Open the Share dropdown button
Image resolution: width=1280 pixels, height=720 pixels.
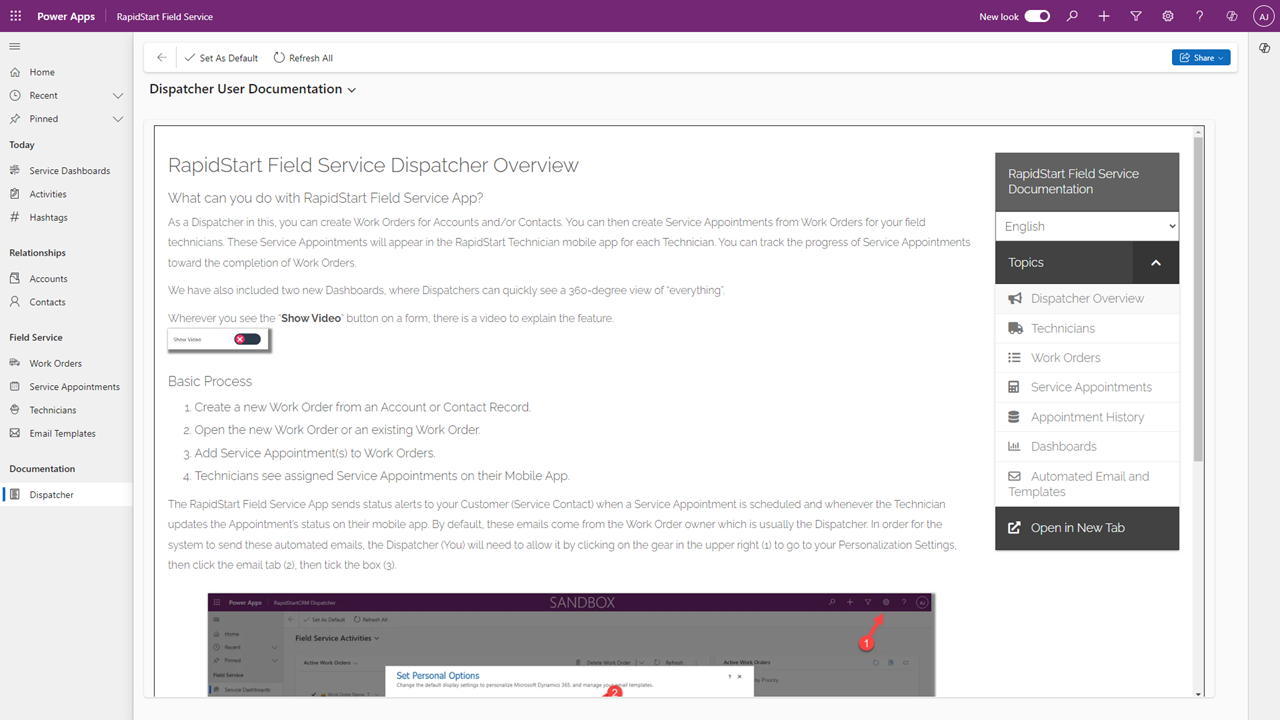[x=1201, y=58]
